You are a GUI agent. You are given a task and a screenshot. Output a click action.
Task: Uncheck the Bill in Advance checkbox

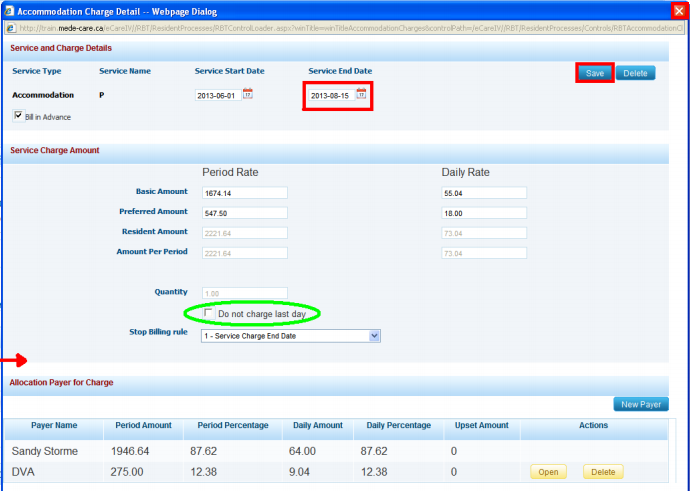pos(18,116)
